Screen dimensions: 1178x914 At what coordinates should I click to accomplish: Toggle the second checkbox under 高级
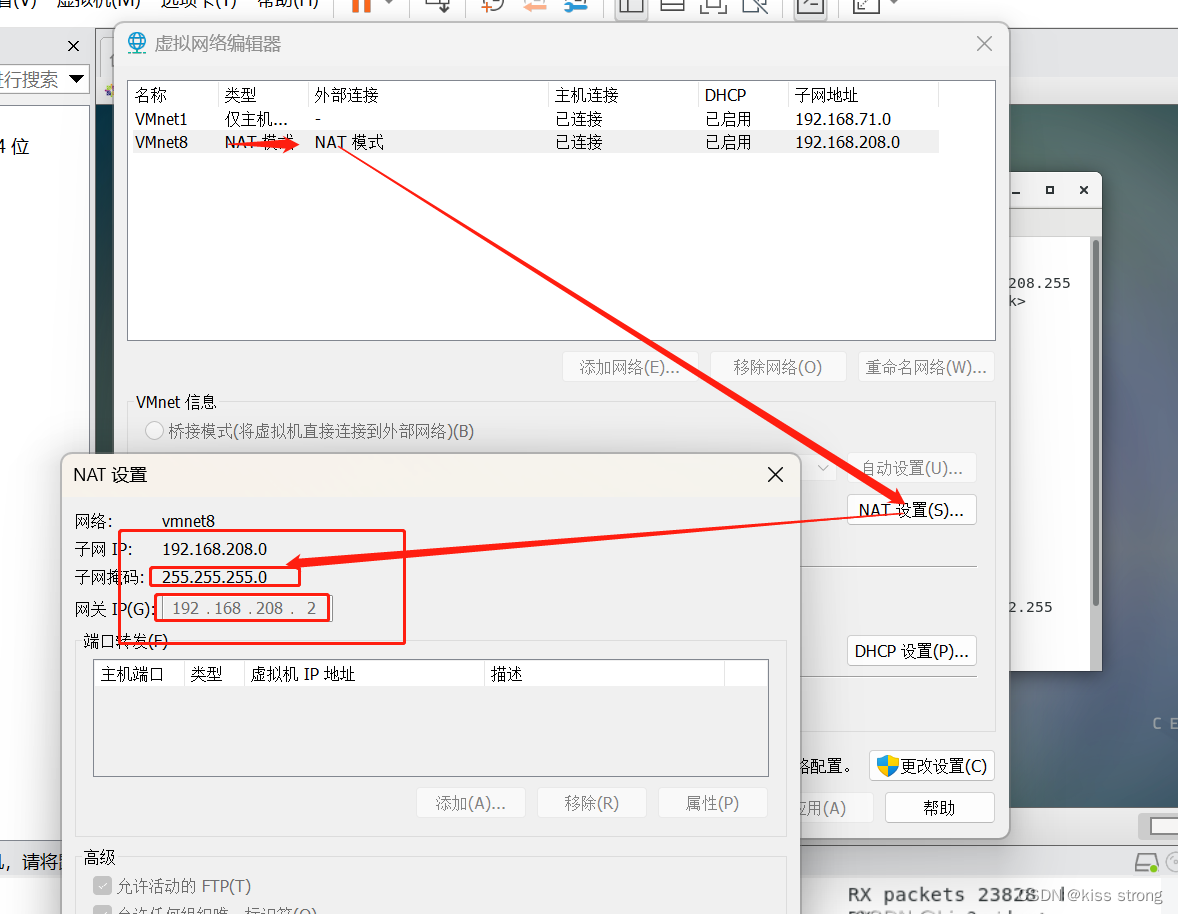point(103,908)
